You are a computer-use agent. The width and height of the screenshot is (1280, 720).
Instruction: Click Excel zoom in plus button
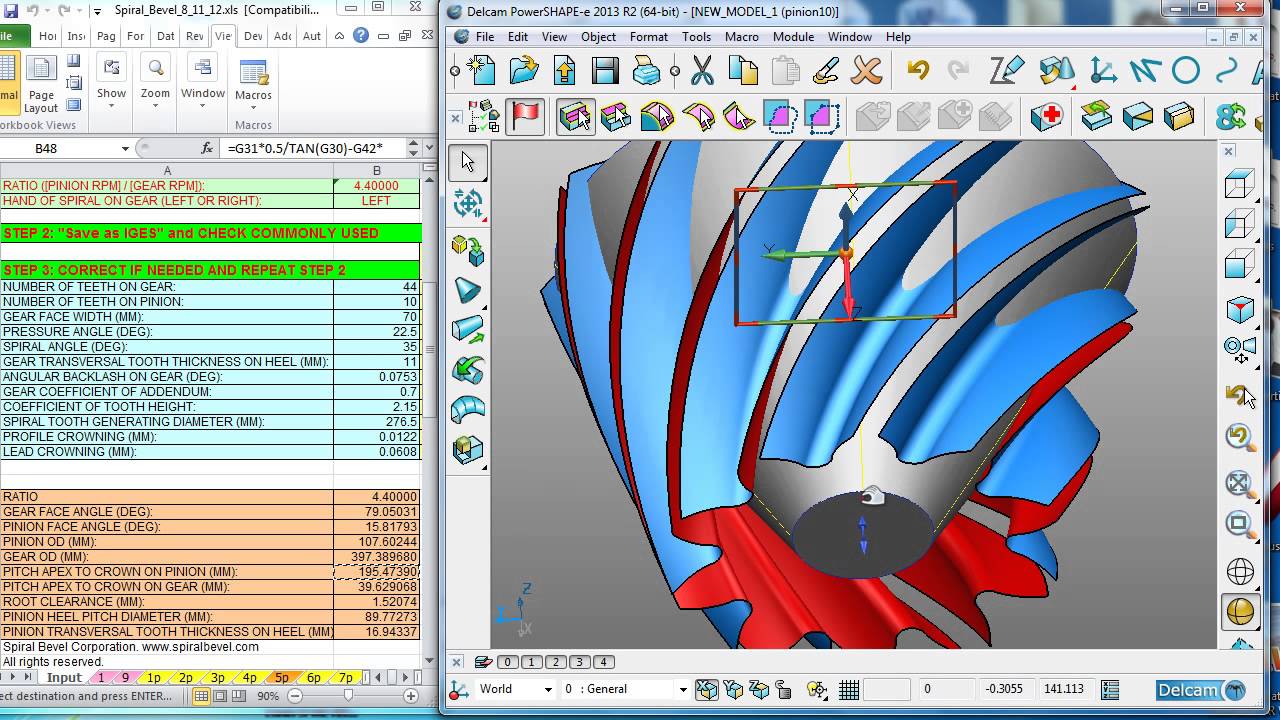point(411,696)
